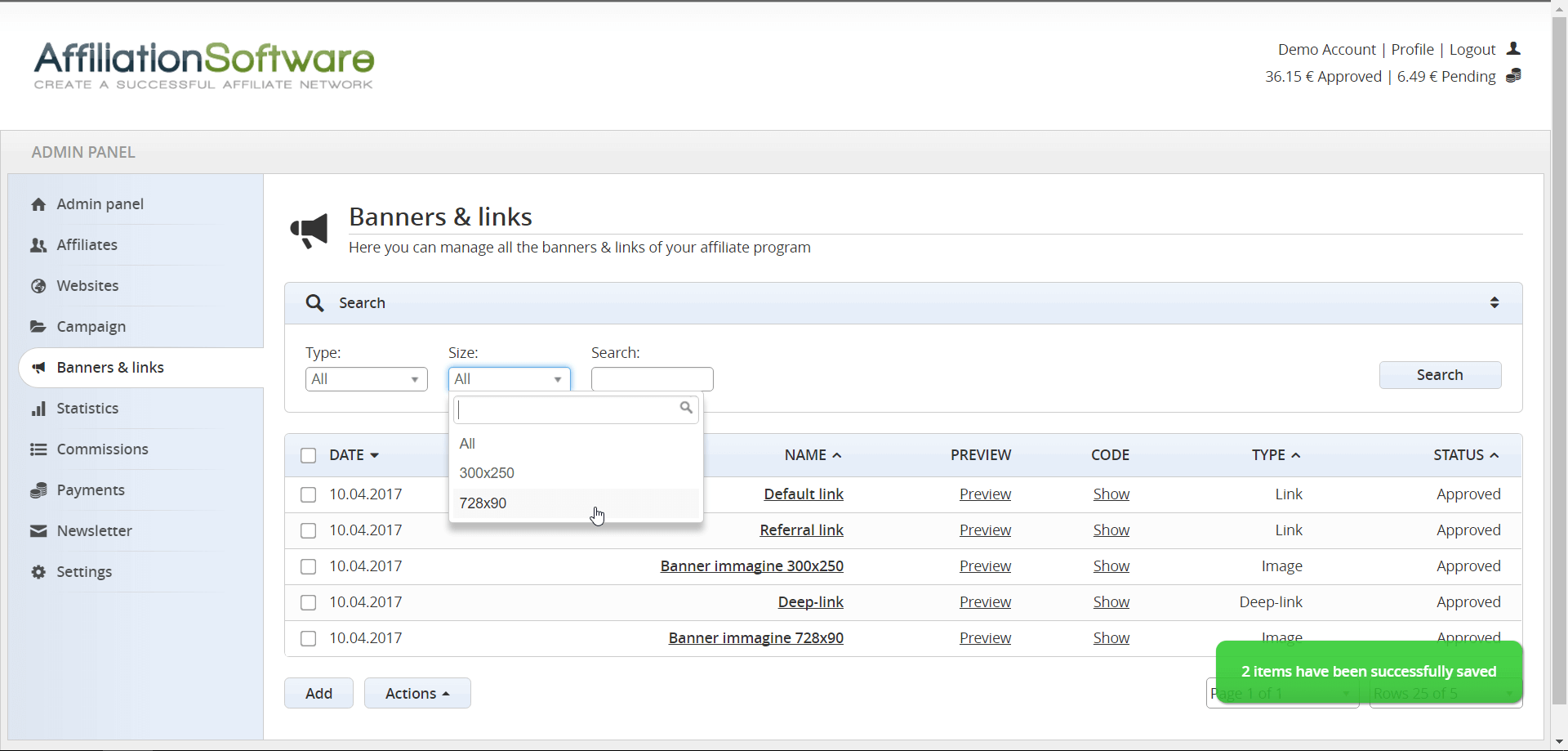Click the Websites globe icon
The image size is (1568, 751).
click(x=38, y=286)
